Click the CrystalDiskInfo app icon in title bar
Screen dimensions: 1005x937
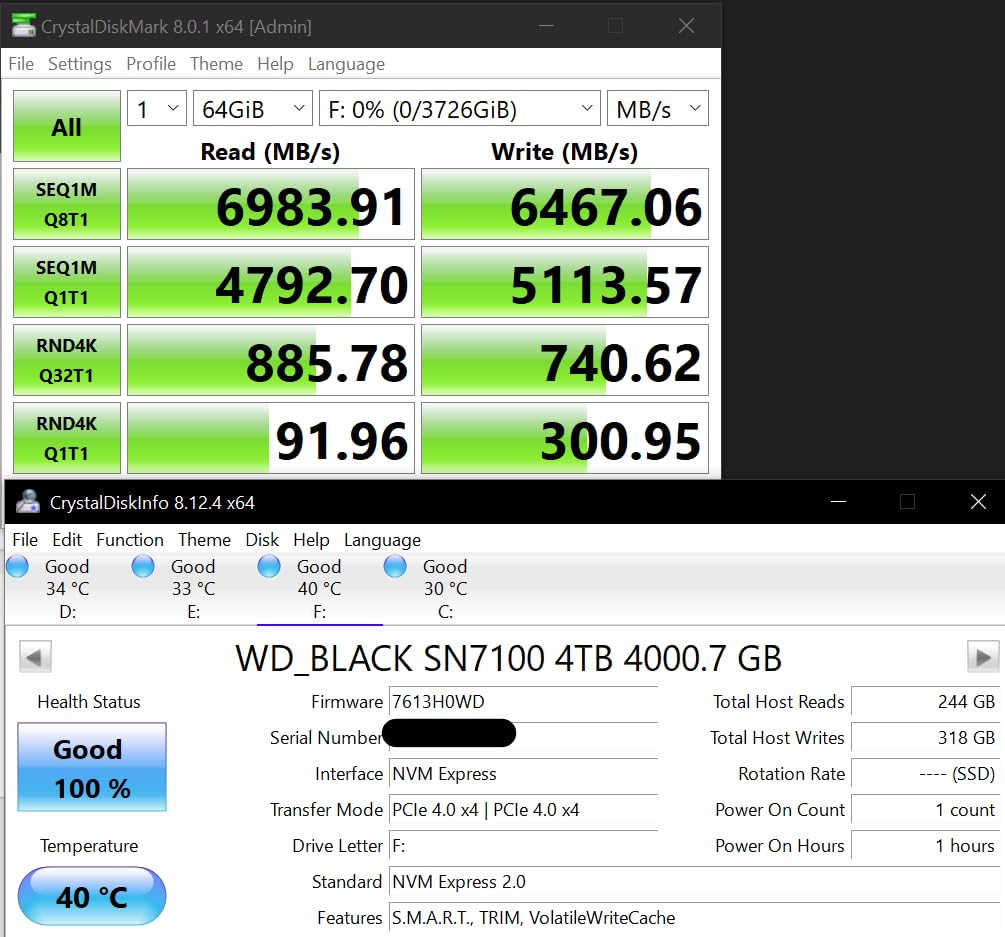click(28, 502)
